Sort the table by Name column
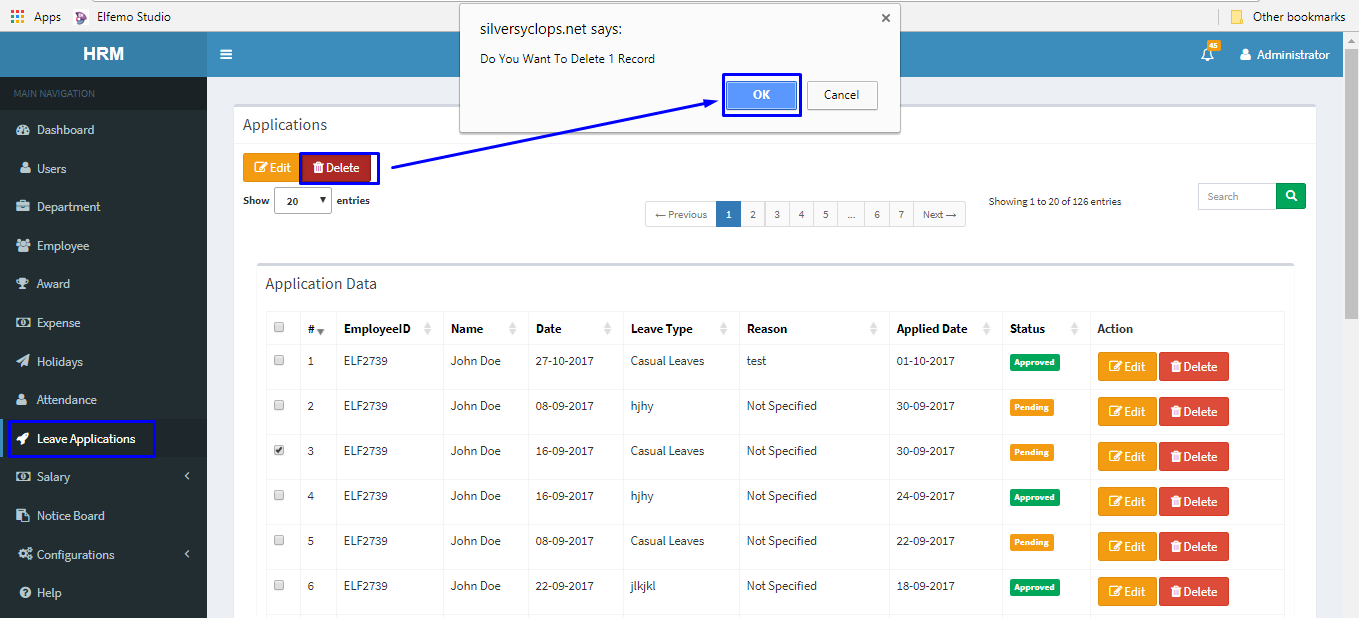Viewport: 1359px width, 618px height. (486, 329)
